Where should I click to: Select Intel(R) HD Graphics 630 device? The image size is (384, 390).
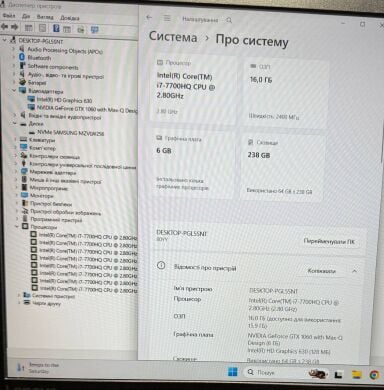click(x=64, y=100)
